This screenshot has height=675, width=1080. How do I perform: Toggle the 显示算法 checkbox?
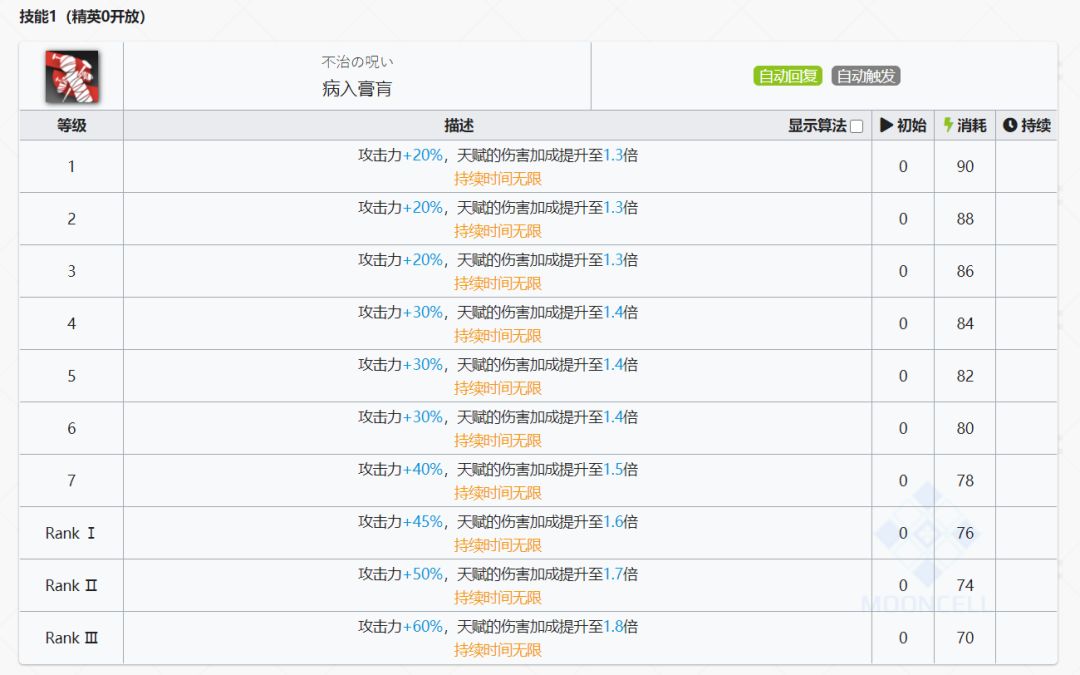856,126
